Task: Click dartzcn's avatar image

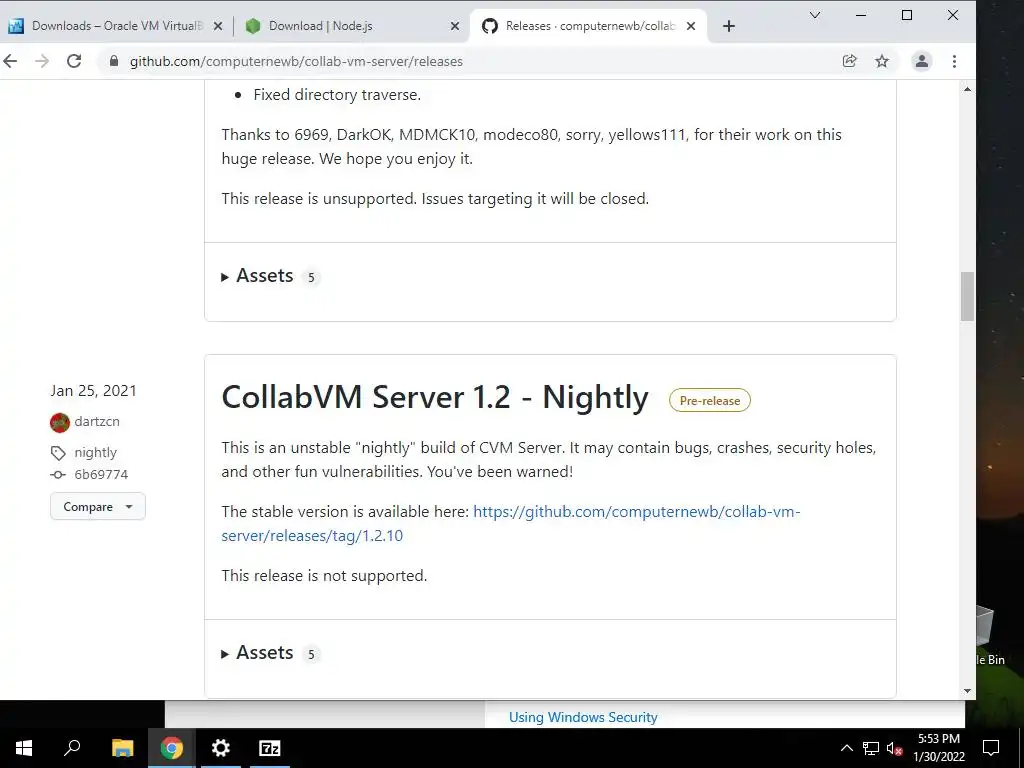Action: (x=59, y=423)
